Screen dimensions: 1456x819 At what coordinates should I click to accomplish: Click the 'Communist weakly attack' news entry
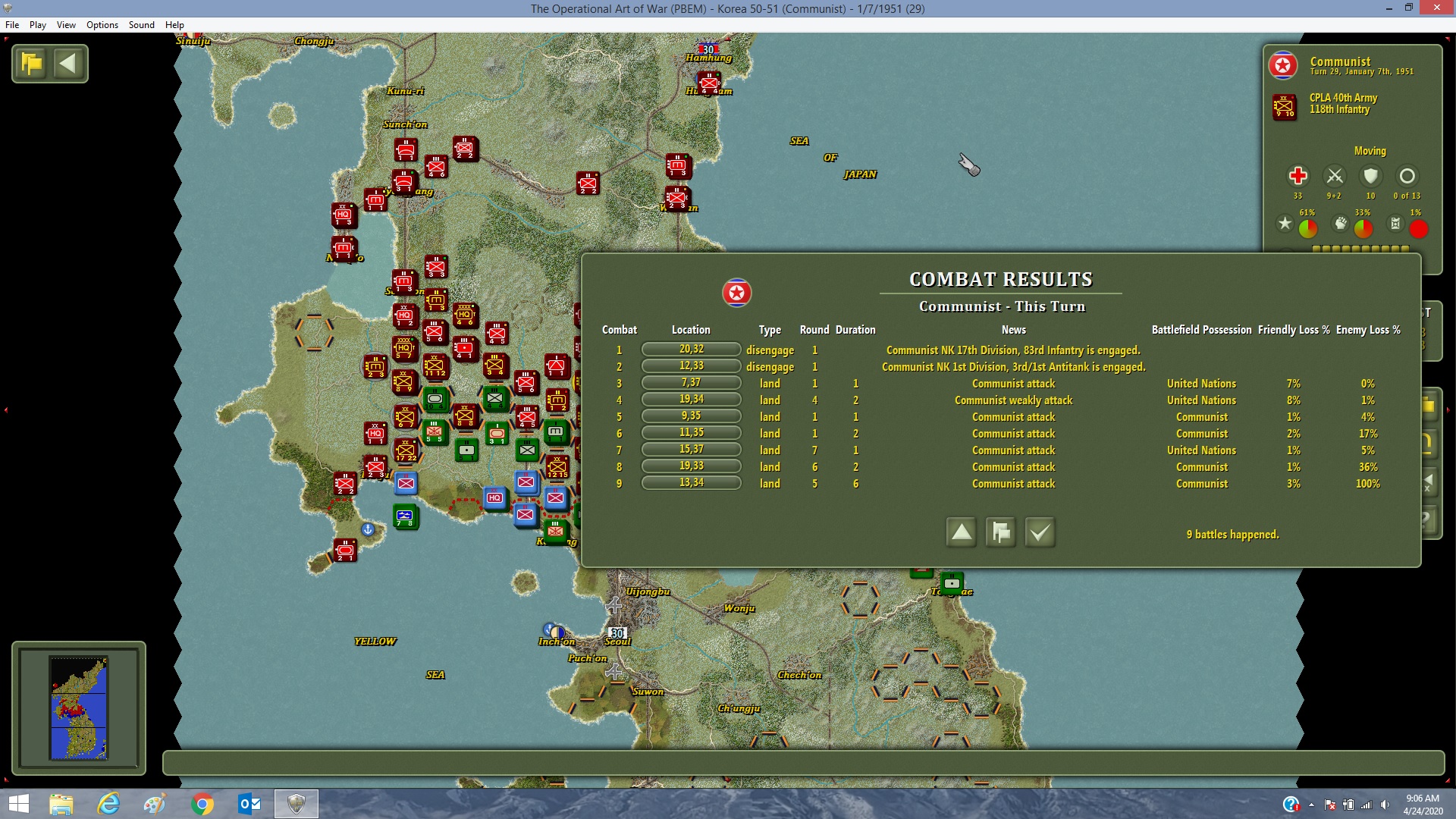pyautogui.click(x=1013, y=400)
